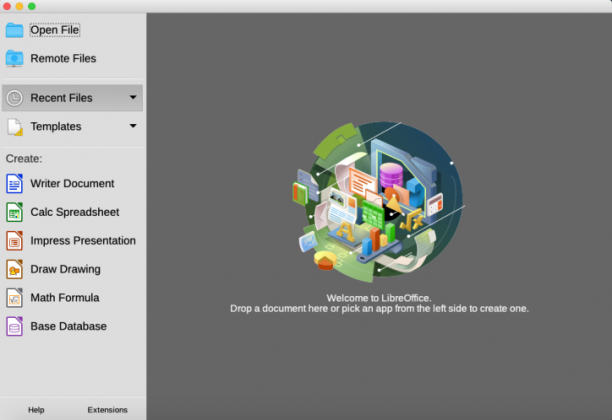Image resolution: width=612 pixels, height=420 pixels.
Task: Expand the Recent Files dropdown arrow
Action: (133, 97)
